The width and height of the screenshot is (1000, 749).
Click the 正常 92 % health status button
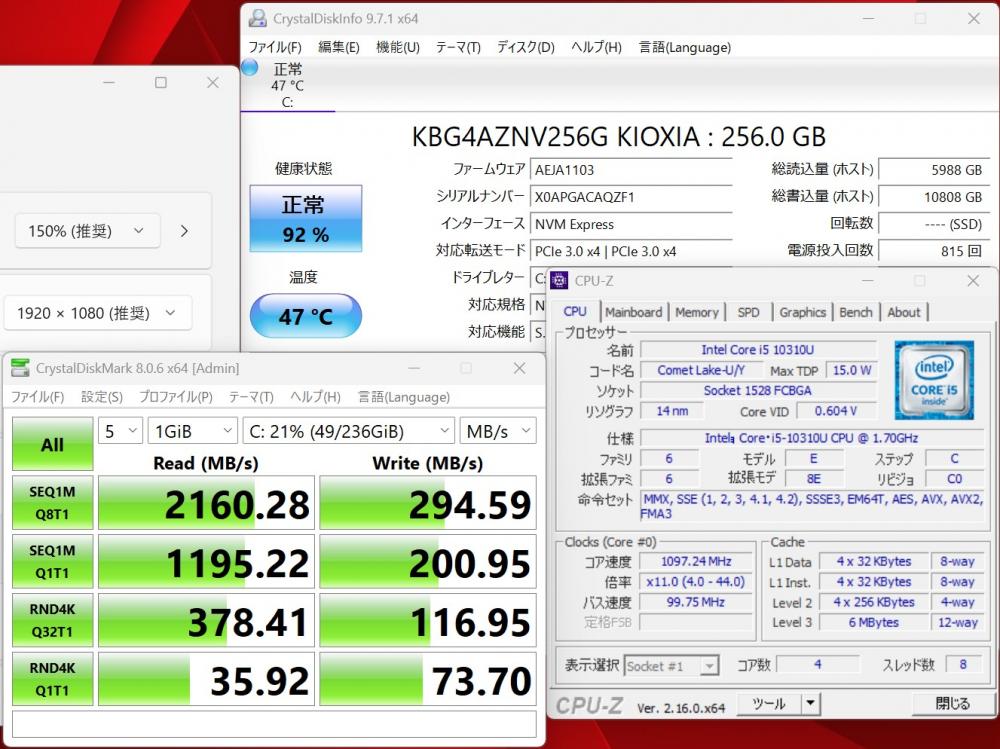pyautogui.click(x=305, y=219)
